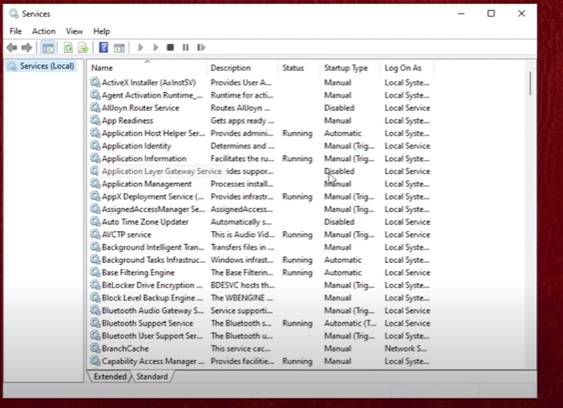Screen dimensions: 563x408
Task: Sort by the Status column header
Action: pyautogui.click(x=299, y=68)
